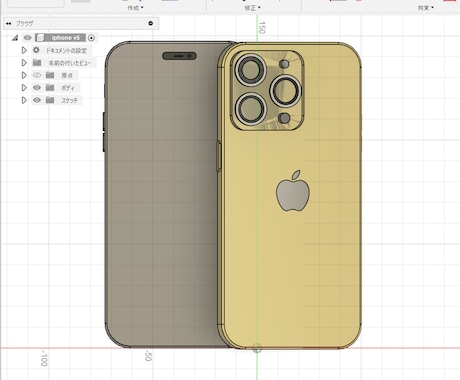Select the Apple logo on the phone back
The image size is (460, 380).
(293, 191)
